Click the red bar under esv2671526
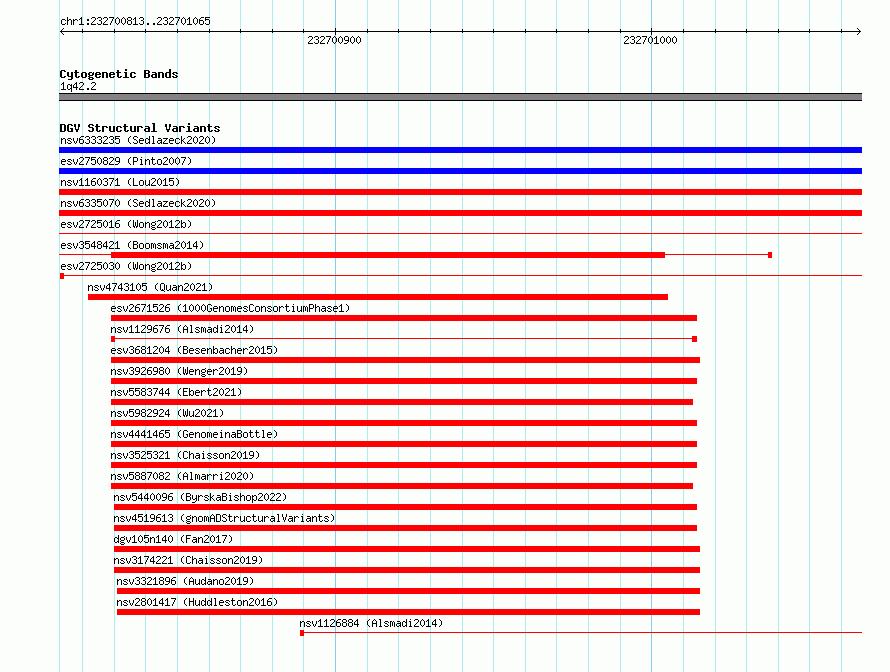Image resolution: width=890 pixels, height=672 pixels. (x=404, y=318)
